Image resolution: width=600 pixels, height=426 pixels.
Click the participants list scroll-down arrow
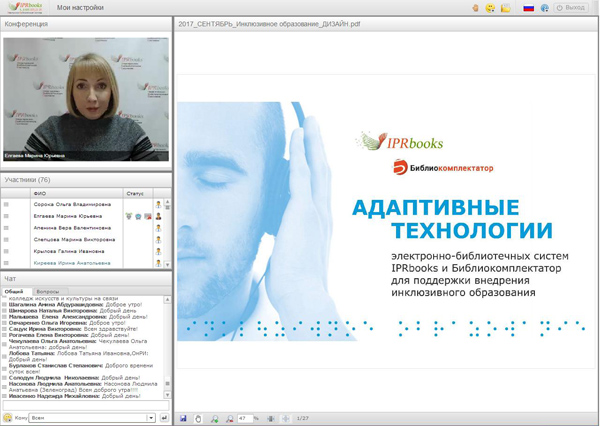[x=167, y=264]
